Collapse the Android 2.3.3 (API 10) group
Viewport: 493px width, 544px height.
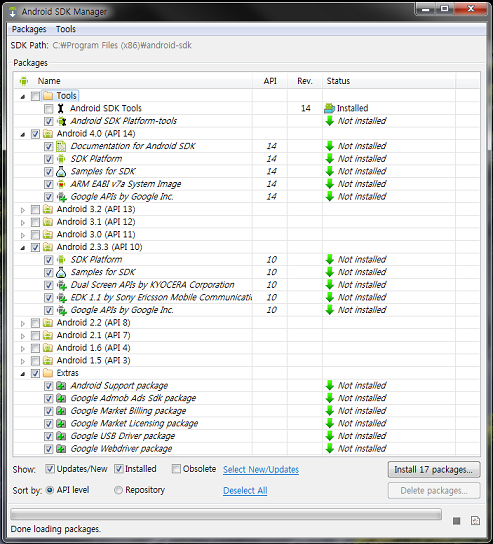click(23, 248)
